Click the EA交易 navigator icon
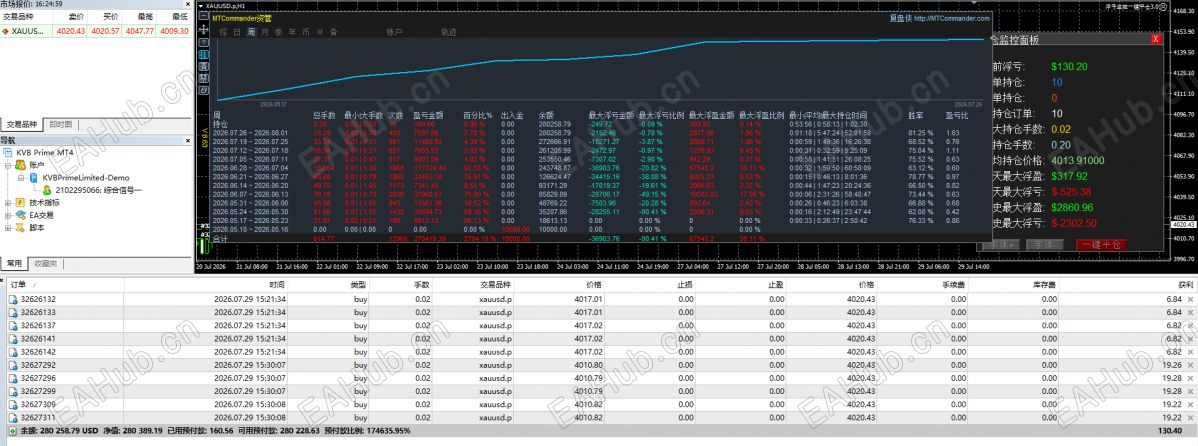The height and width of the screenshot is (446, 1198). point(20,215)
